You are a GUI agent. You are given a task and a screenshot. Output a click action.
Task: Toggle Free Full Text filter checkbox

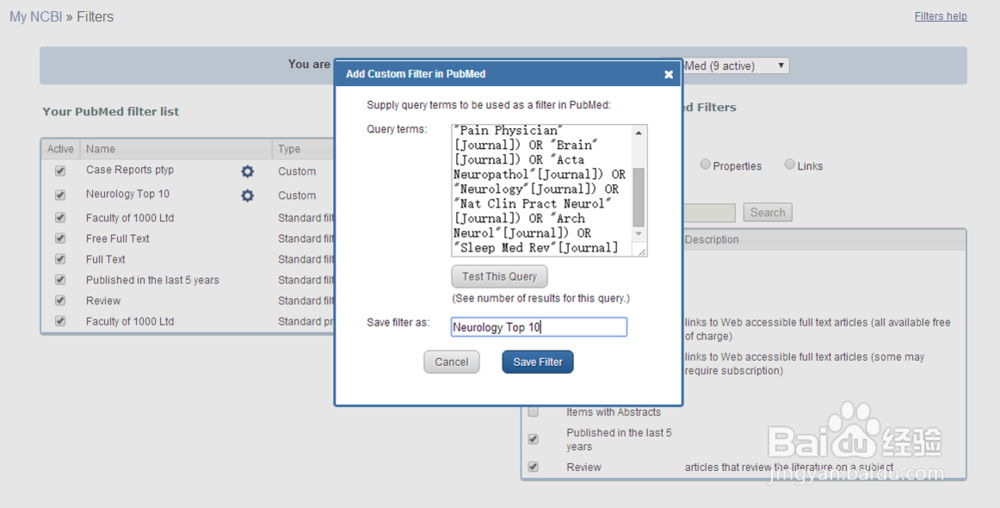coord(60,239)
